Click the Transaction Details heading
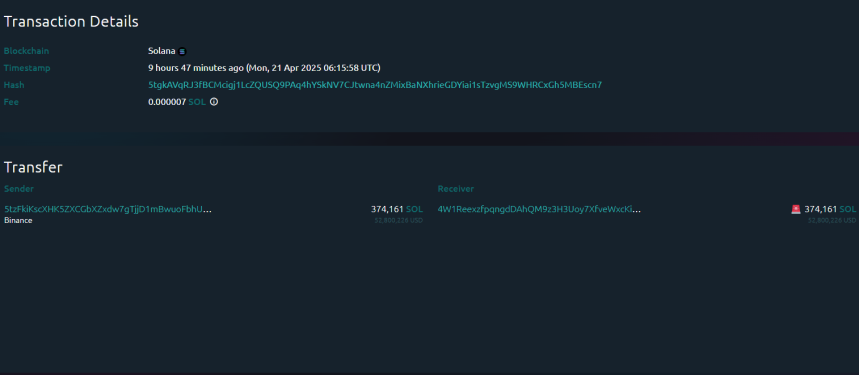Viewport: 859px width, 375px height. 71,22
